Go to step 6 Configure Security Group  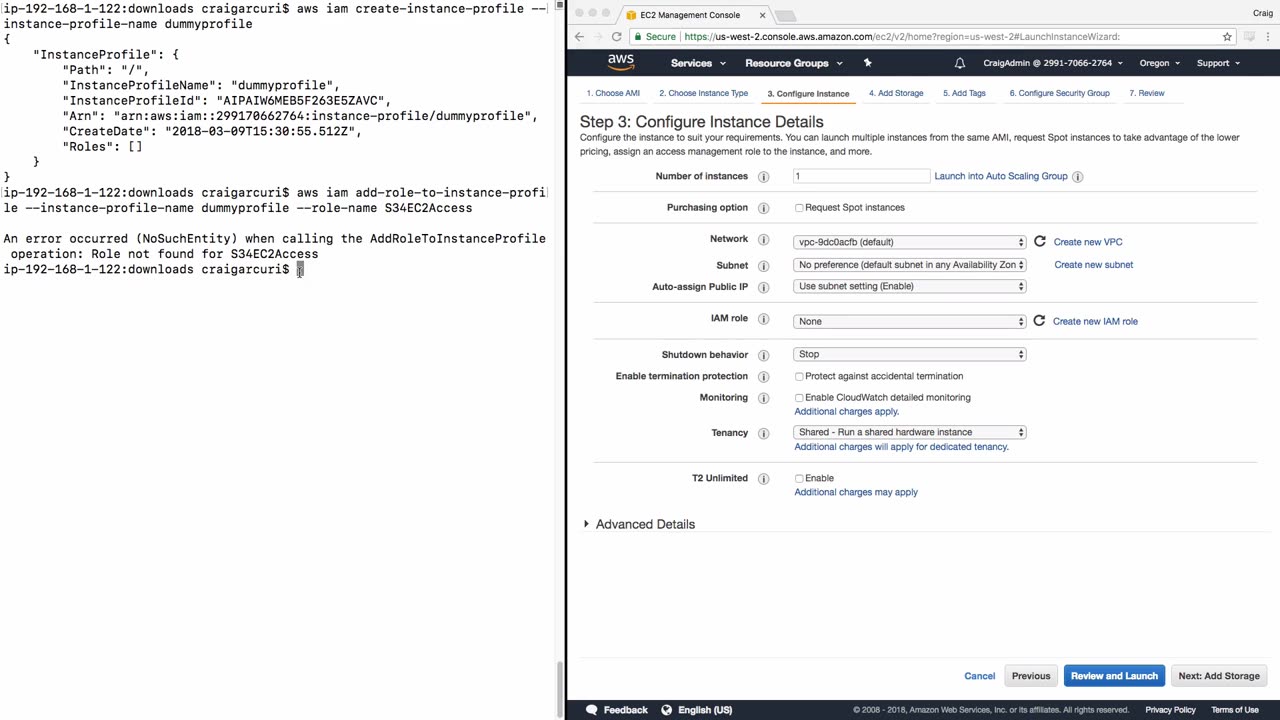coord(1059,93)
